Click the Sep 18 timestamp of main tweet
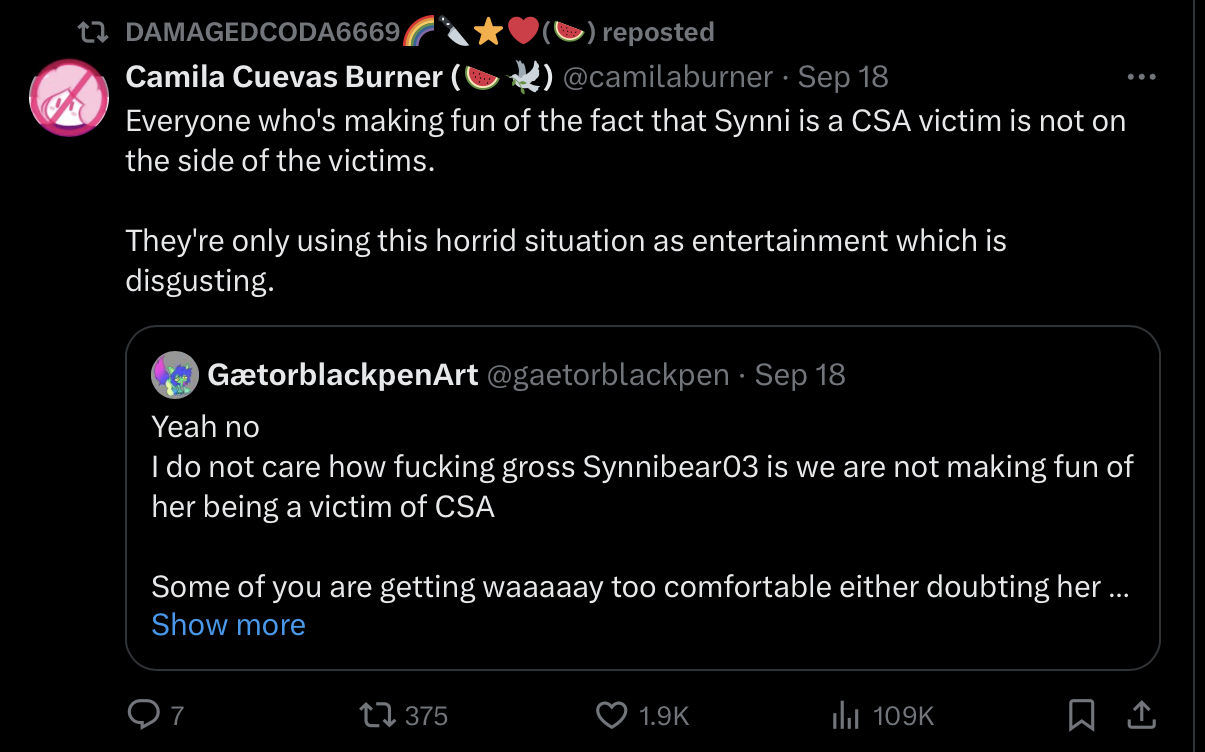This screenshot has height=752, width=1205. coord(843,77)
